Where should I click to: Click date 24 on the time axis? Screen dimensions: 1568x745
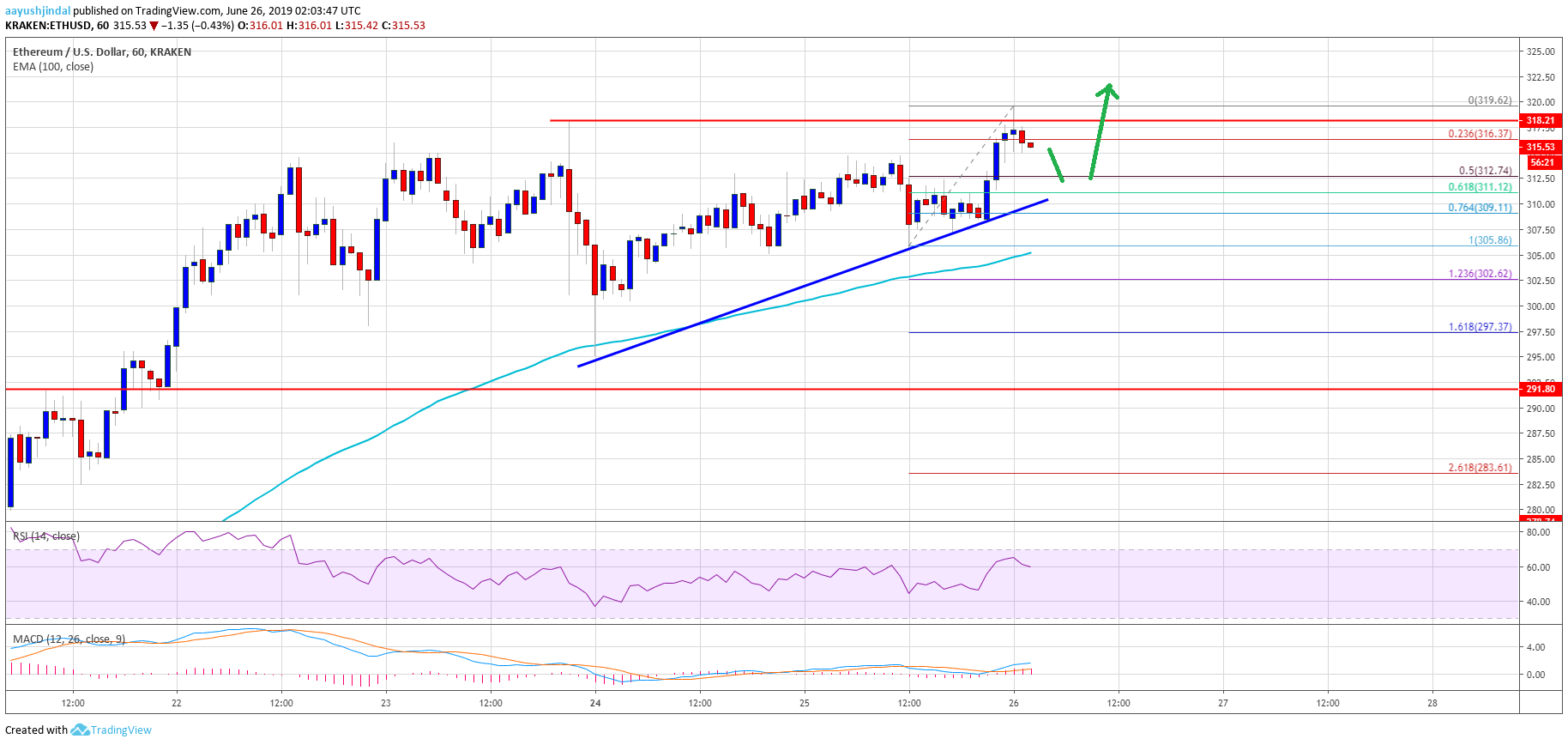click(595, 703)
